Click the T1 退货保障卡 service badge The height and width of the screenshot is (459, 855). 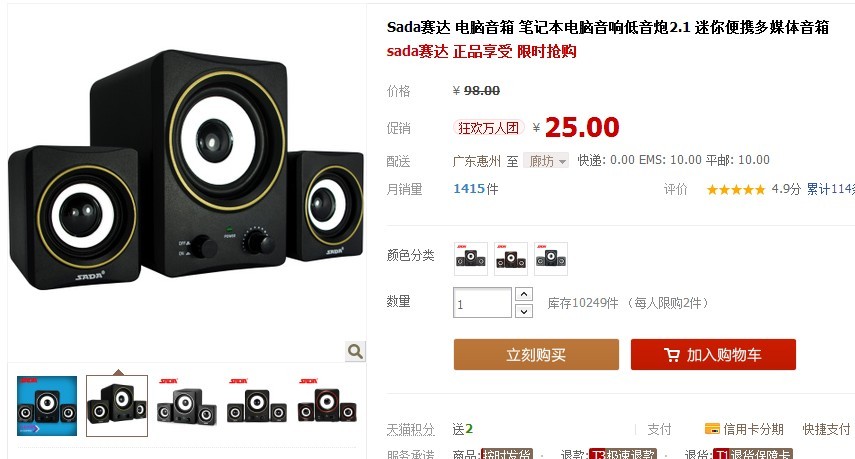click(752, 454)
